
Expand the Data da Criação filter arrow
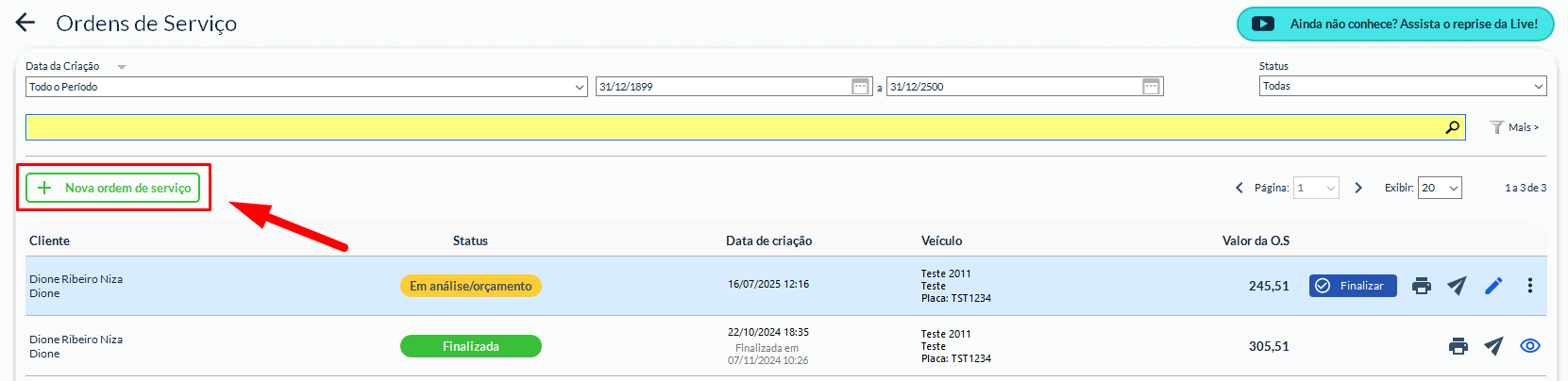pos(122,67)
